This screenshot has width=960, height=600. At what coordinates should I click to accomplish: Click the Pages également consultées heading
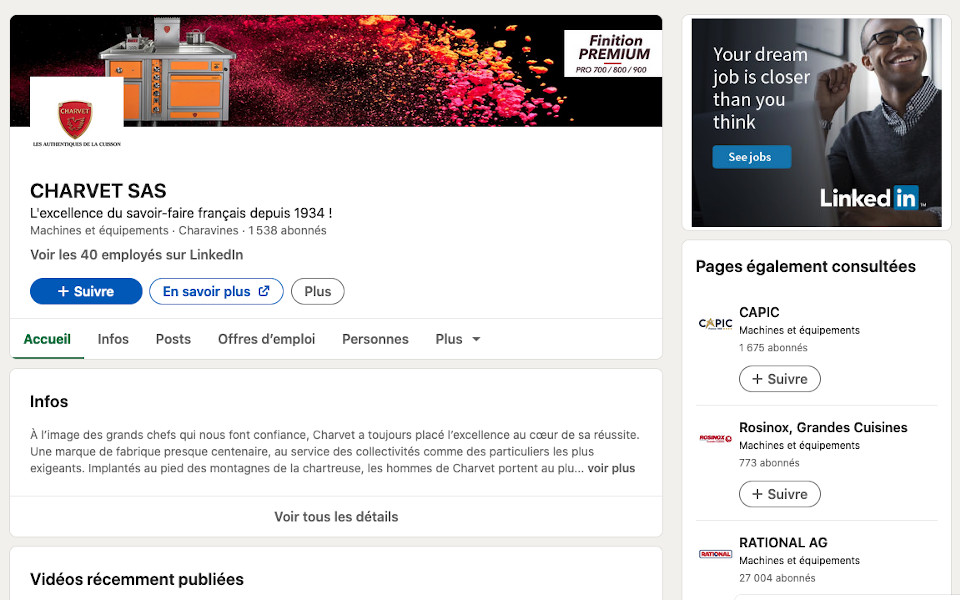point(806,266)
